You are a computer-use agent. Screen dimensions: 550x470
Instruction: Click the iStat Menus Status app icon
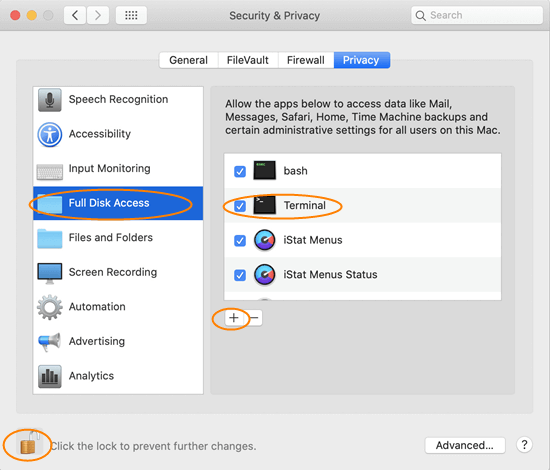(x=264, y=275)
